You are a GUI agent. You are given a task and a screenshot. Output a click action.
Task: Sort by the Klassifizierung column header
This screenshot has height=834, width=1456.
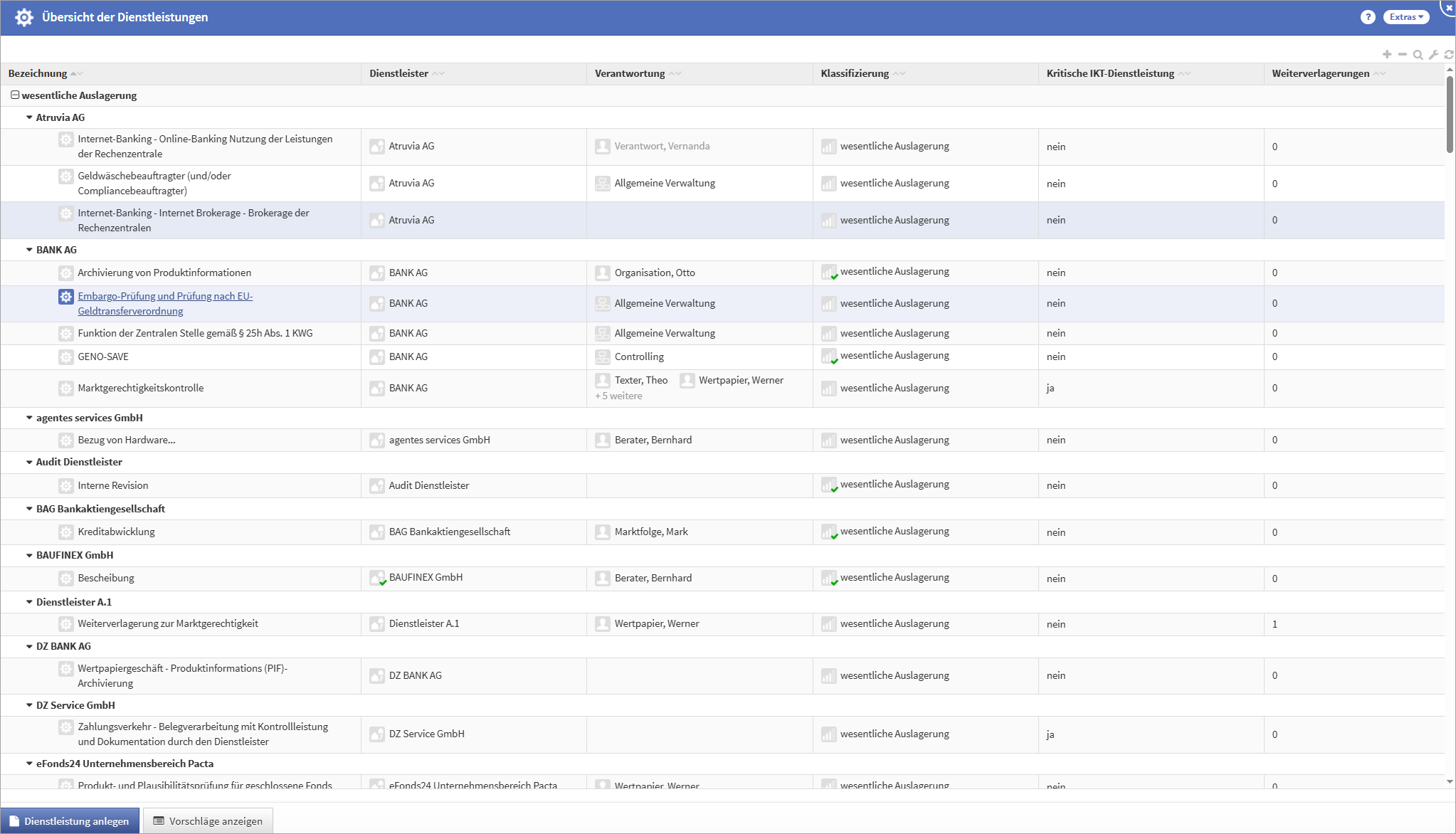pyautogui.click(x=854, y=73)
